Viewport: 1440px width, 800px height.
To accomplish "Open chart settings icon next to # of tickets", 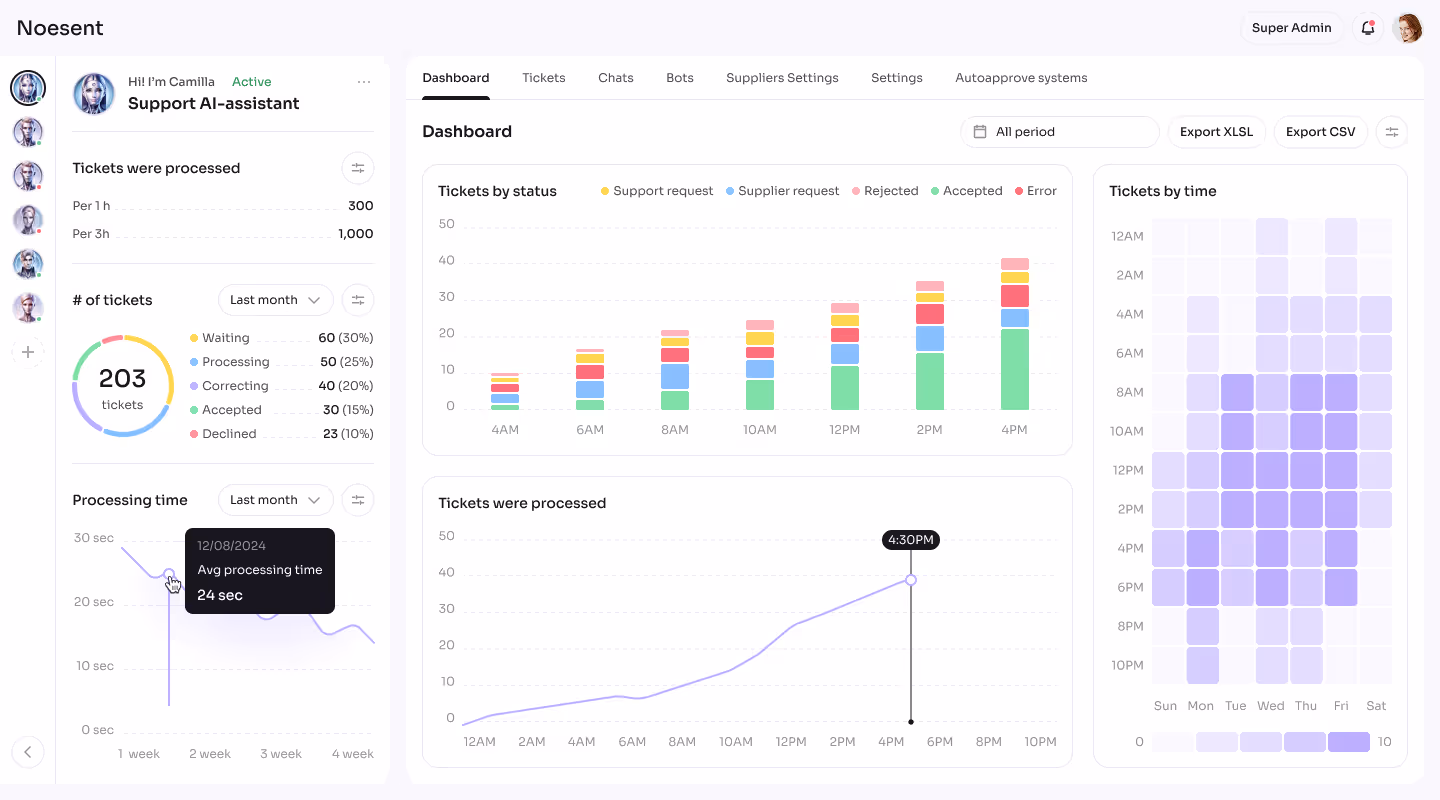I will click(x=357, y=299).
